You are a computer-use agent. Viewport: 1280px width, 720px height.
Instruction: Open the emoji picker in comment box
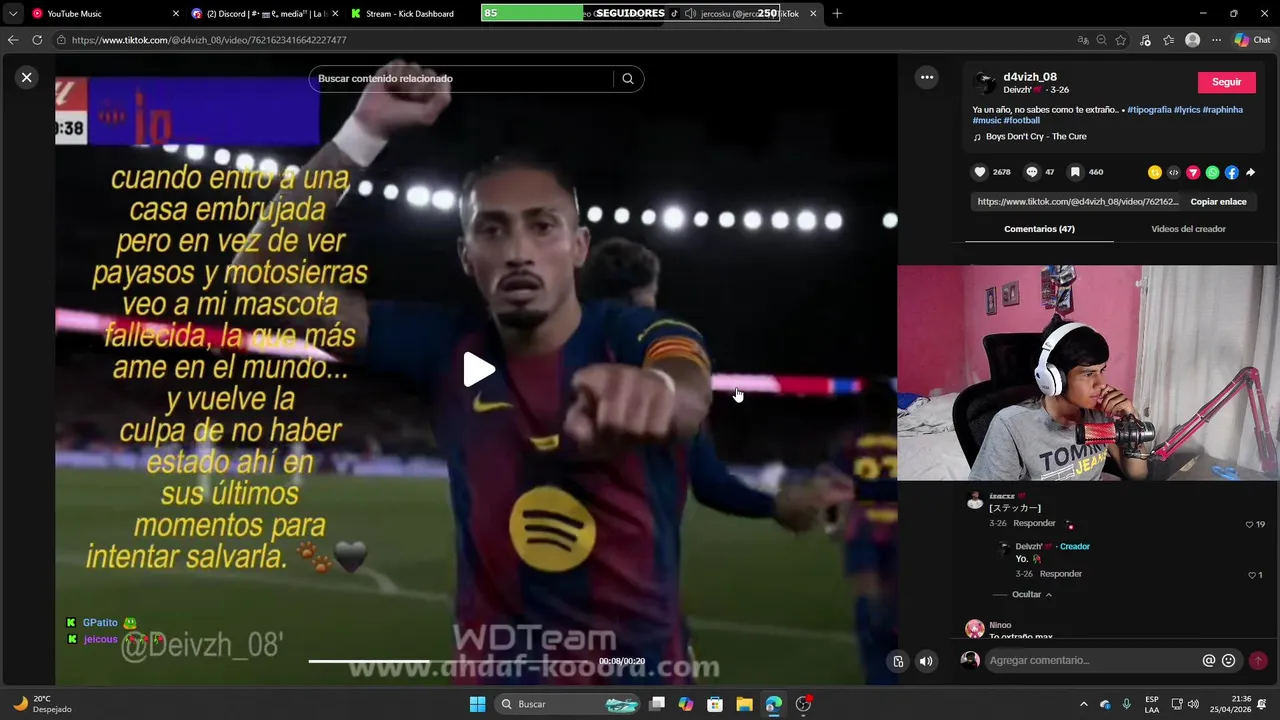1229,660
